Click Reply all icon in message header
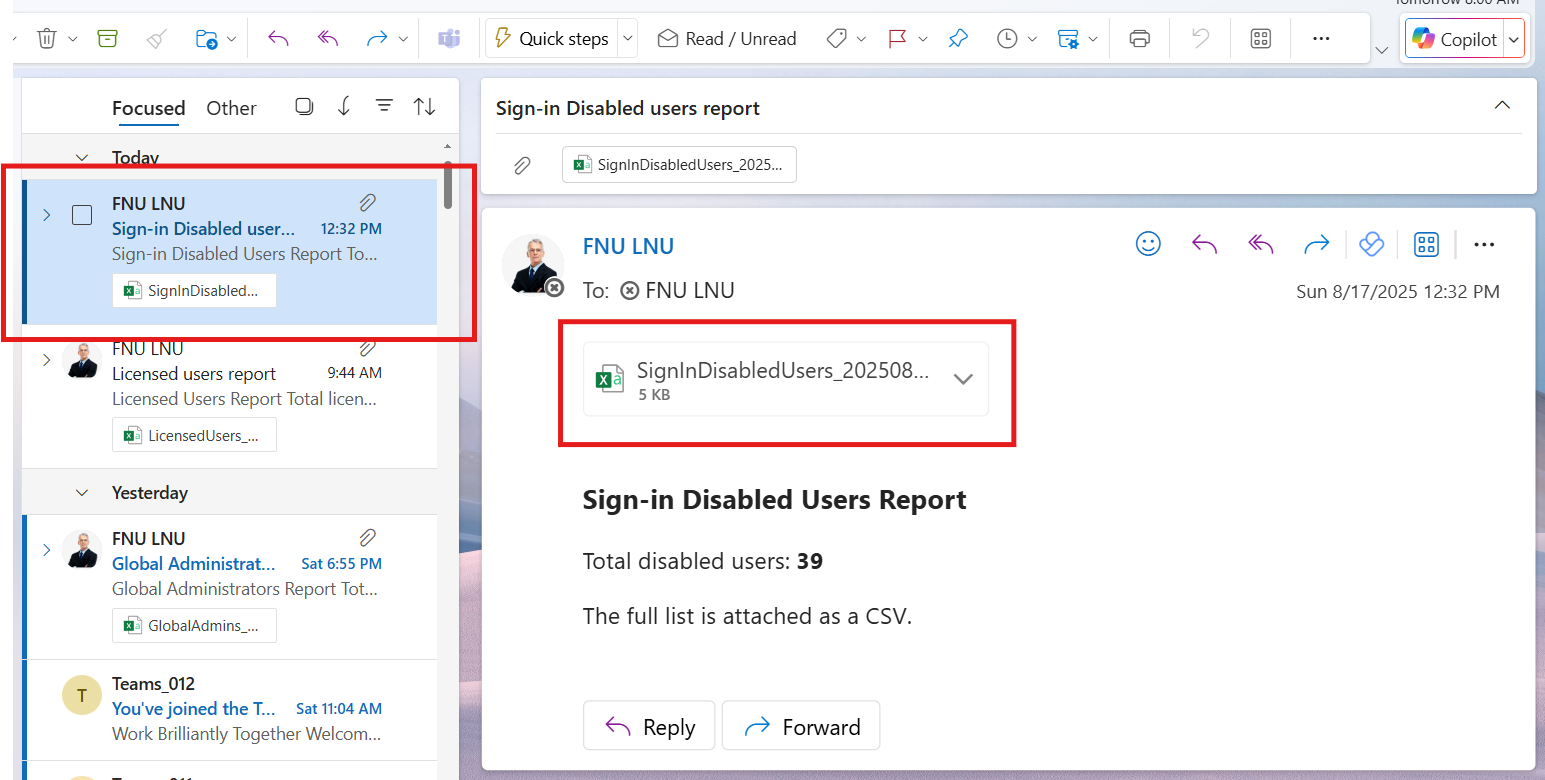 [x=1261, y=244]
